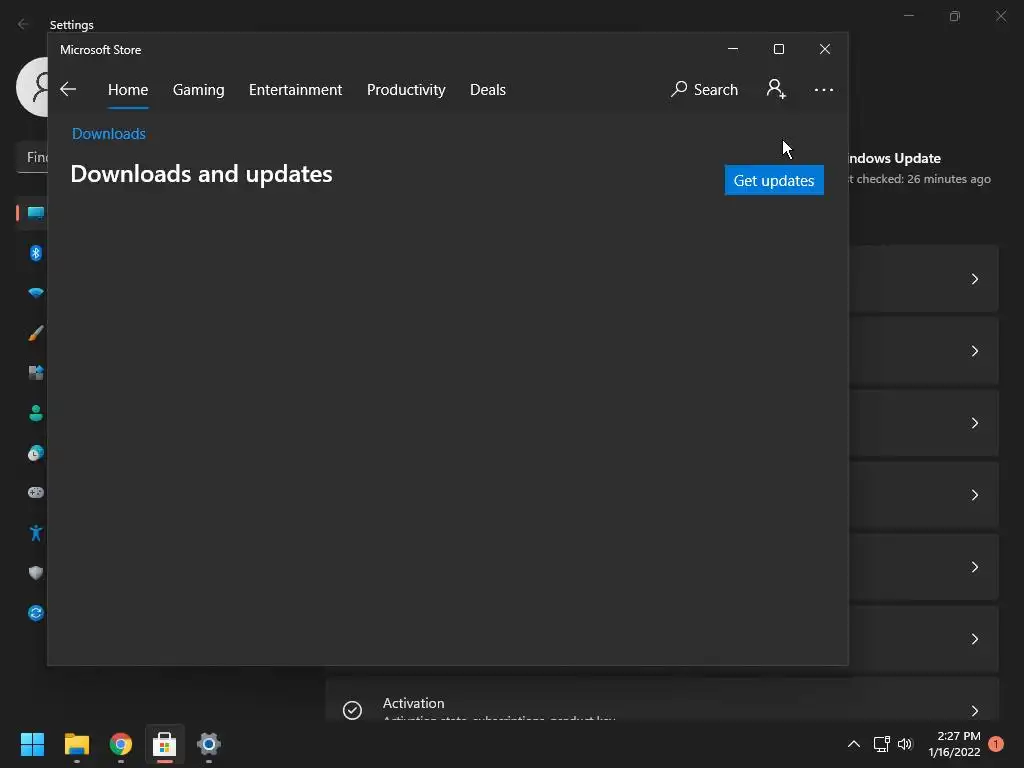Click the user avatar in Settings
This screenshot has height=768, width=1024.
pos(32,87)
